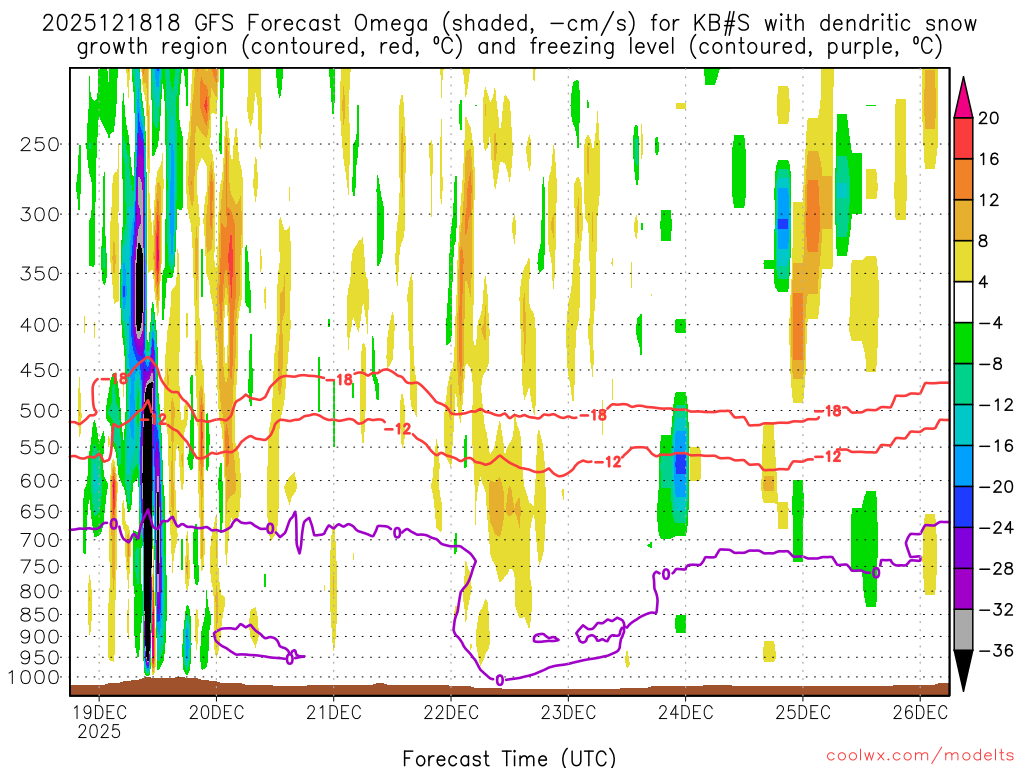Click the green legend swatch between -8 and -4
This screenshot has width=1024, height=768.
coord(963,344)
